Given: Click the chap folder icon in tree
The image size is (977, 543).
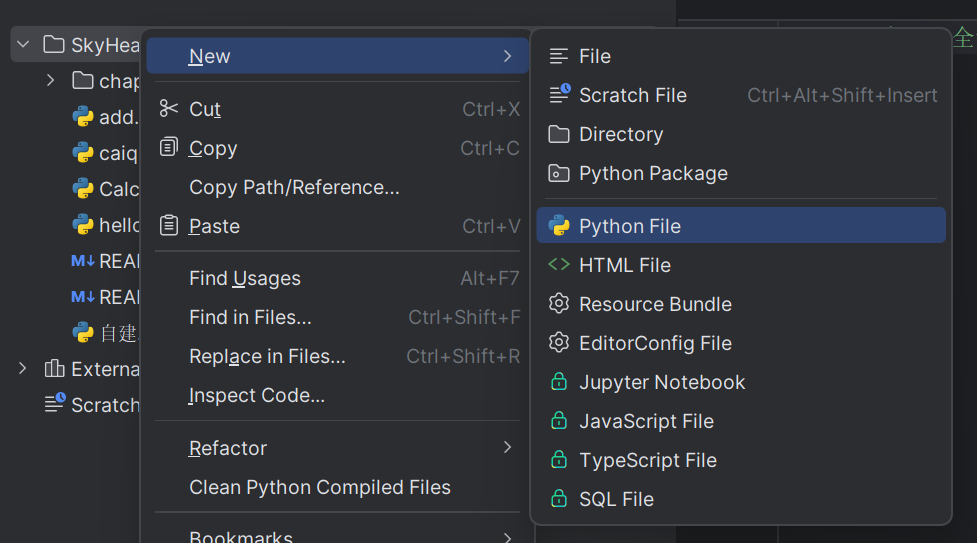Looking at the screenshot, I should click(82, 80).
